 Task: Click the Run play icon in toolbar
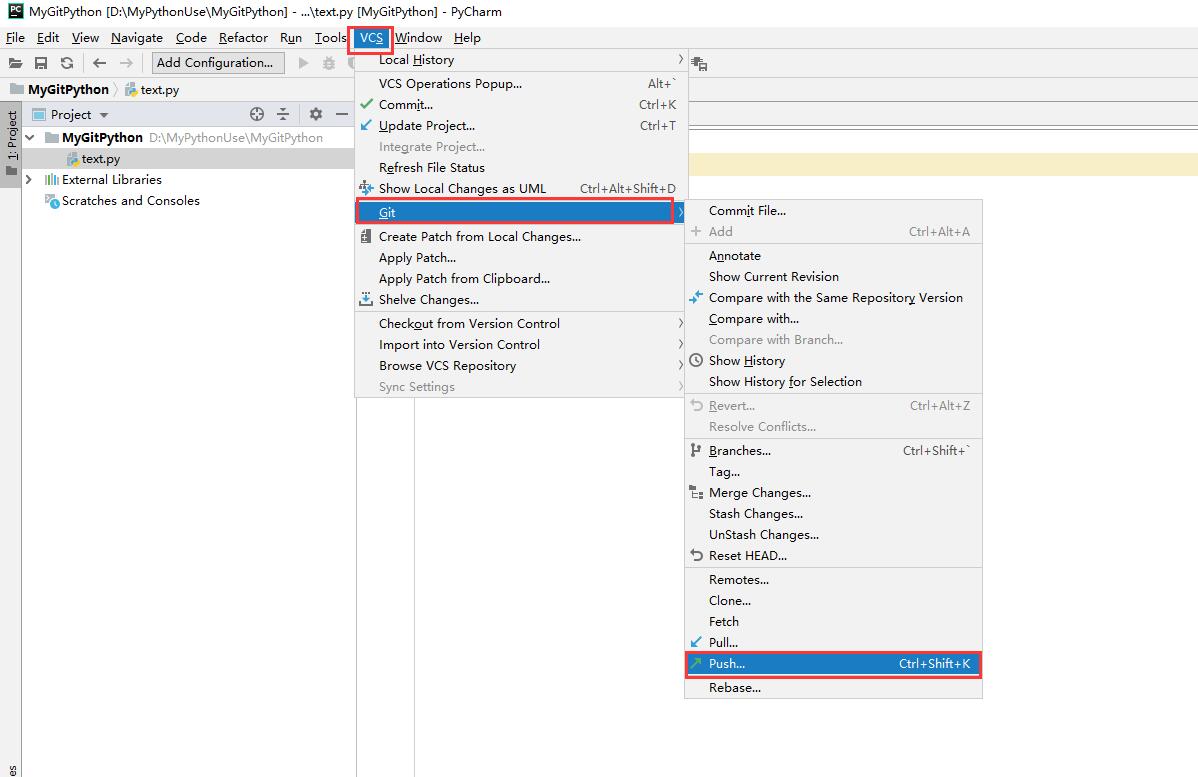point(303,63)
